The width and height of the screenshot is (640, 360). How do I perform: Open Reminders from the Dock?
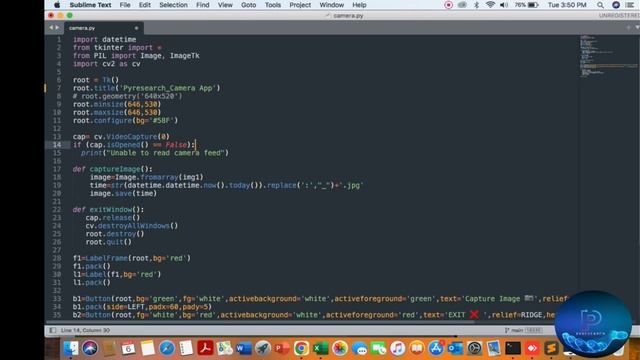pos(186,348)
